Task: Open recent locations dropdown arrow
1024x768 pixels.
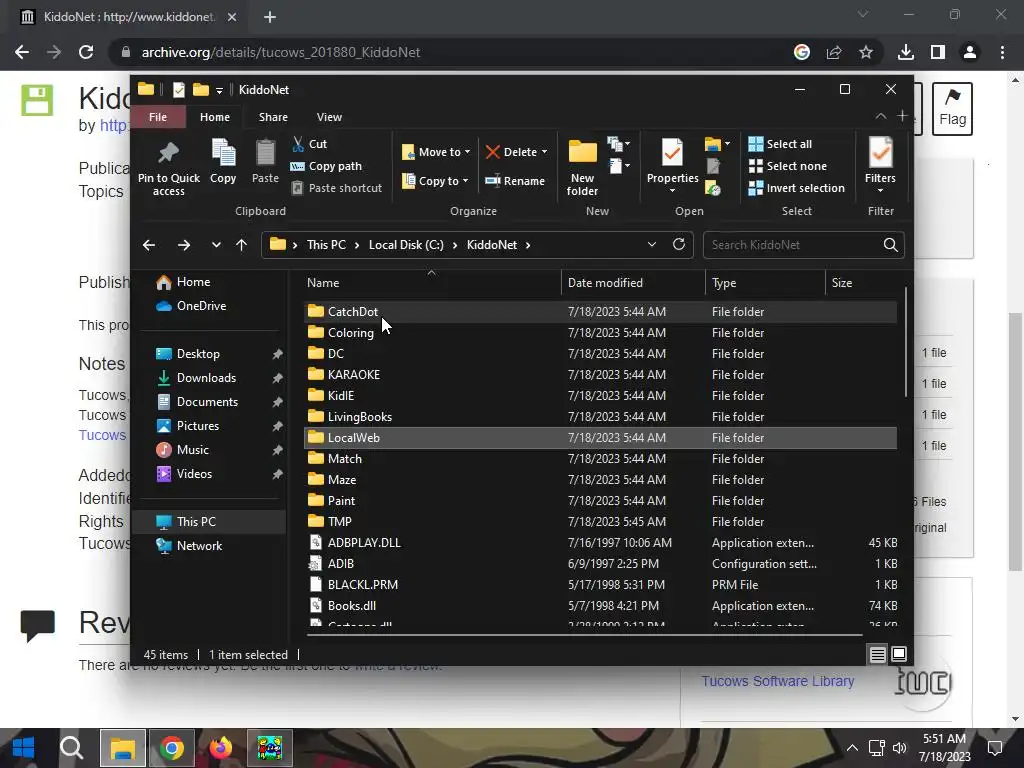Action: [216, 245]
